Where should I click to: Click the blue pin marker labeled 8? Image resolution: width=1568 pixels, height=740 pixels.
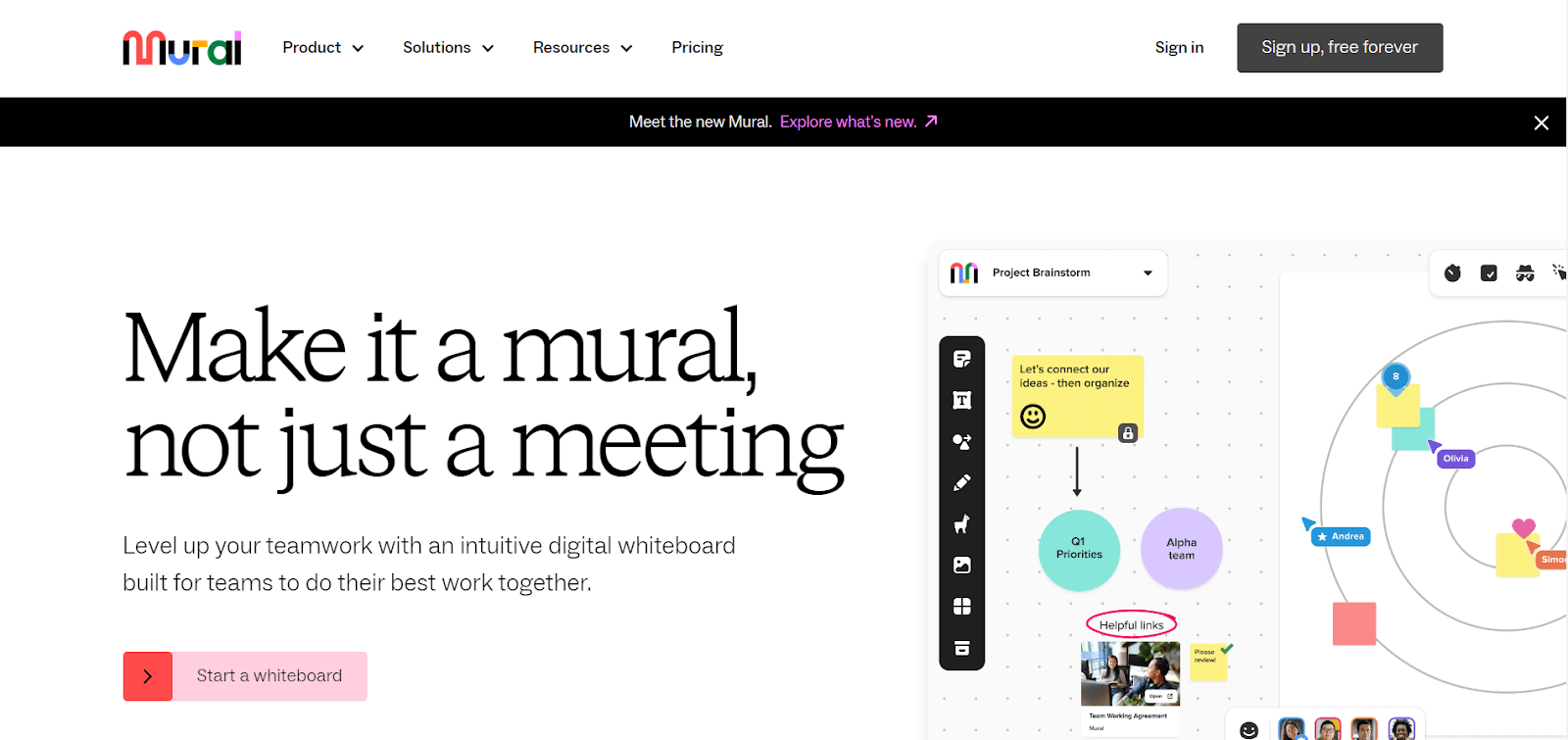(1396, 377)
